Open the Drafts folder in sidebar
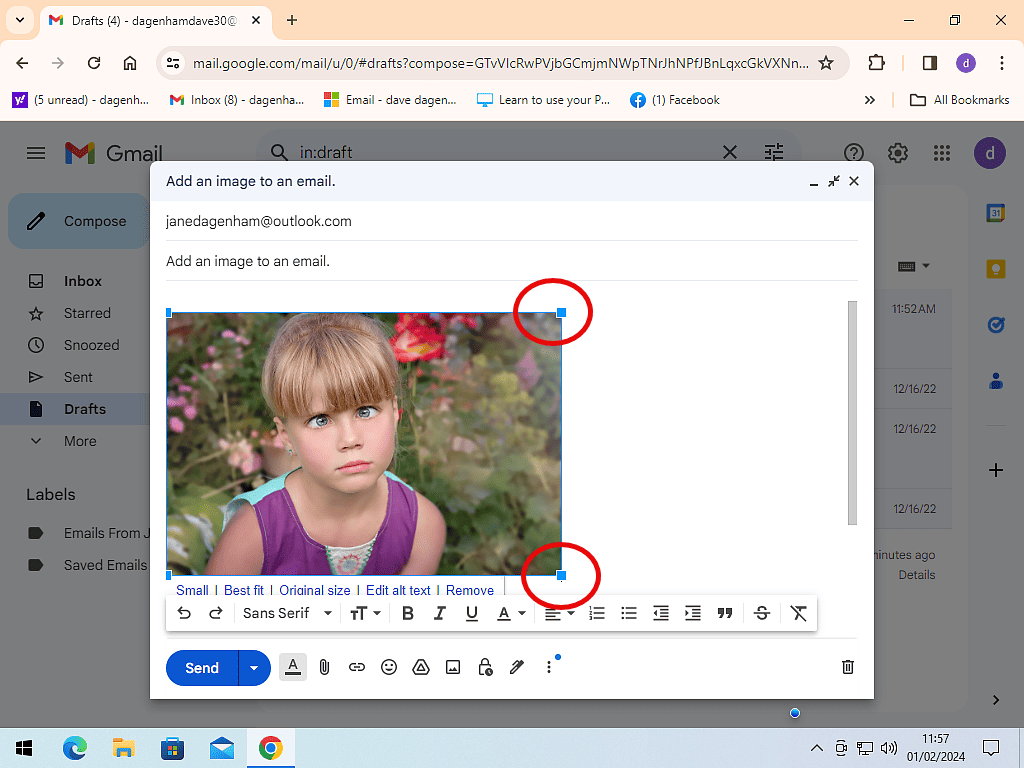The width and height of the screenshot is (1024, 768). (x=84, y=409)
